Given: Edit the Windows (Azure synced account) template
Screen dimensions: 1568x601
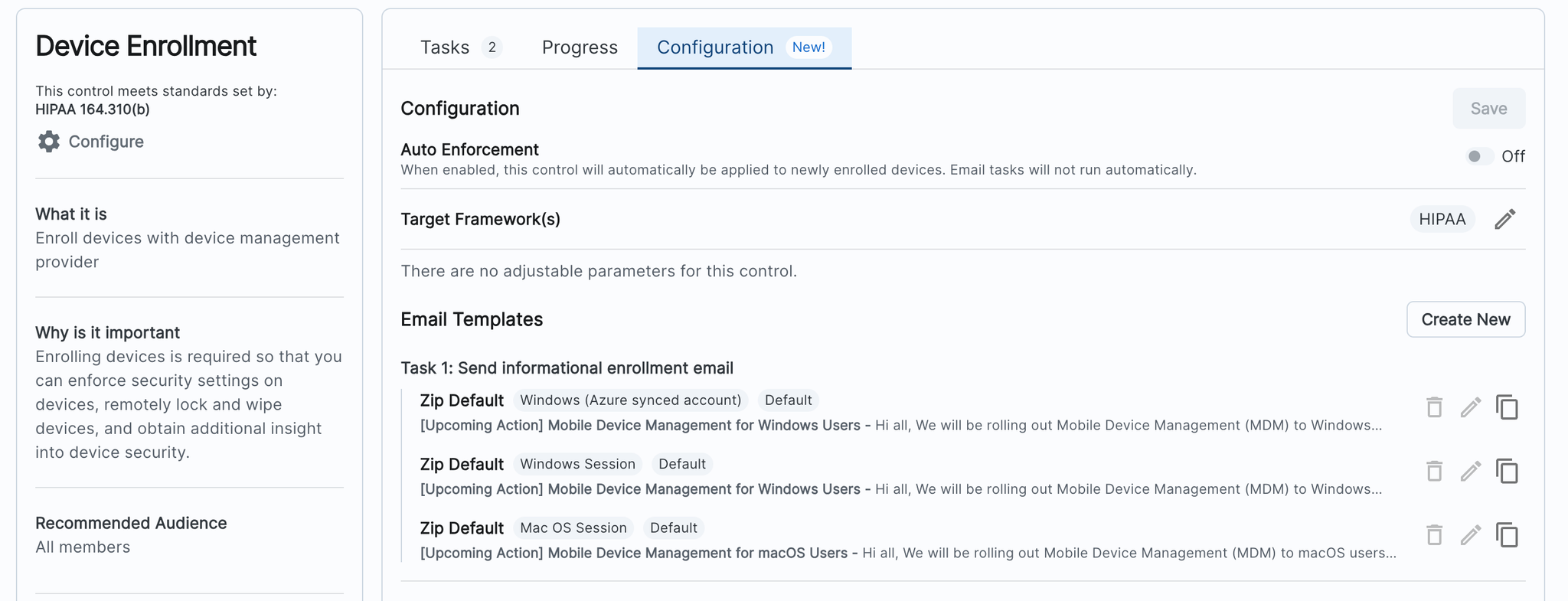Looking at the screenshot, I should [1470, 407].
